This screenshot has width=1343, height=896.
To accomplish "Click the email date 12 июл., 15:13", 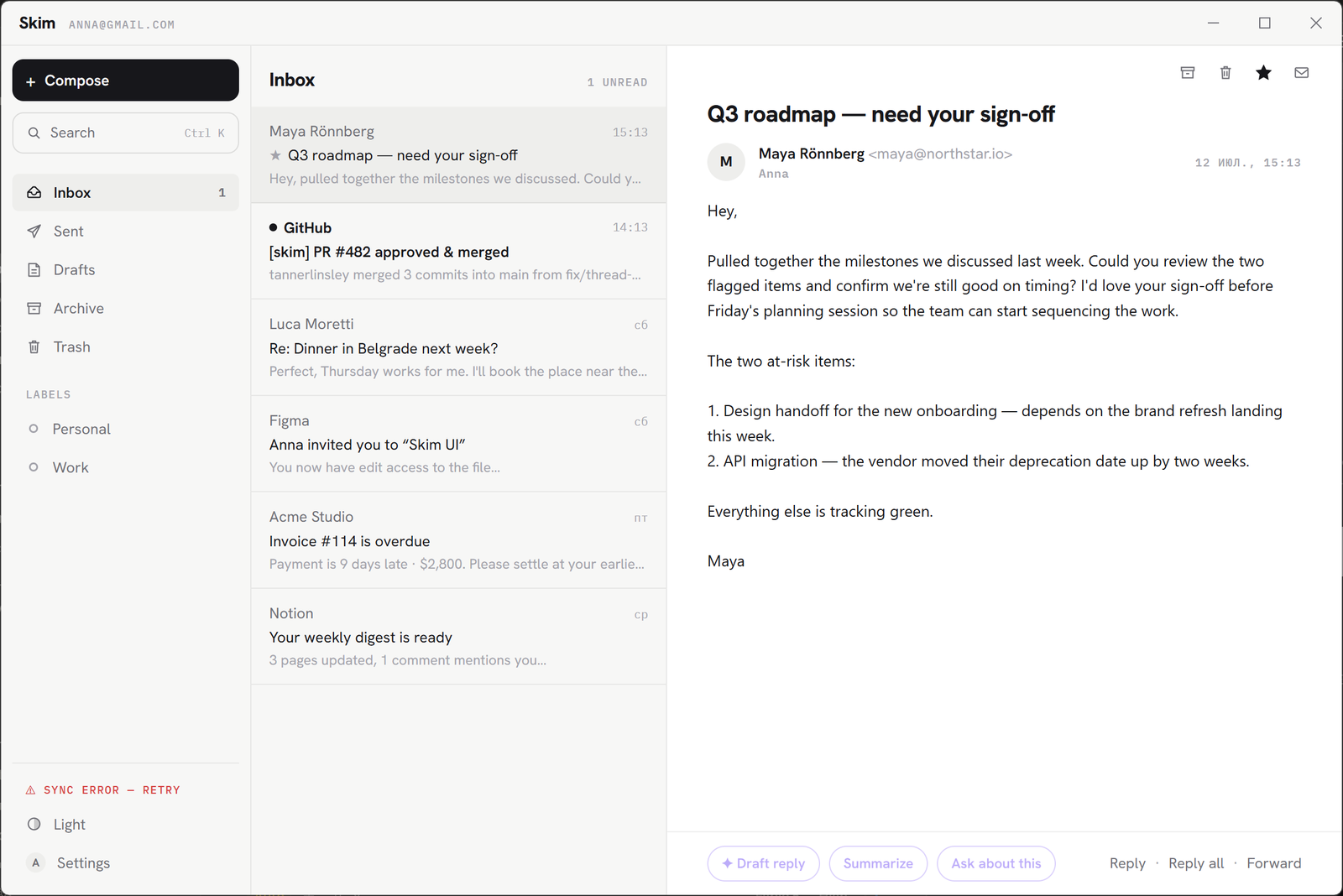I will coord(1247,163).
